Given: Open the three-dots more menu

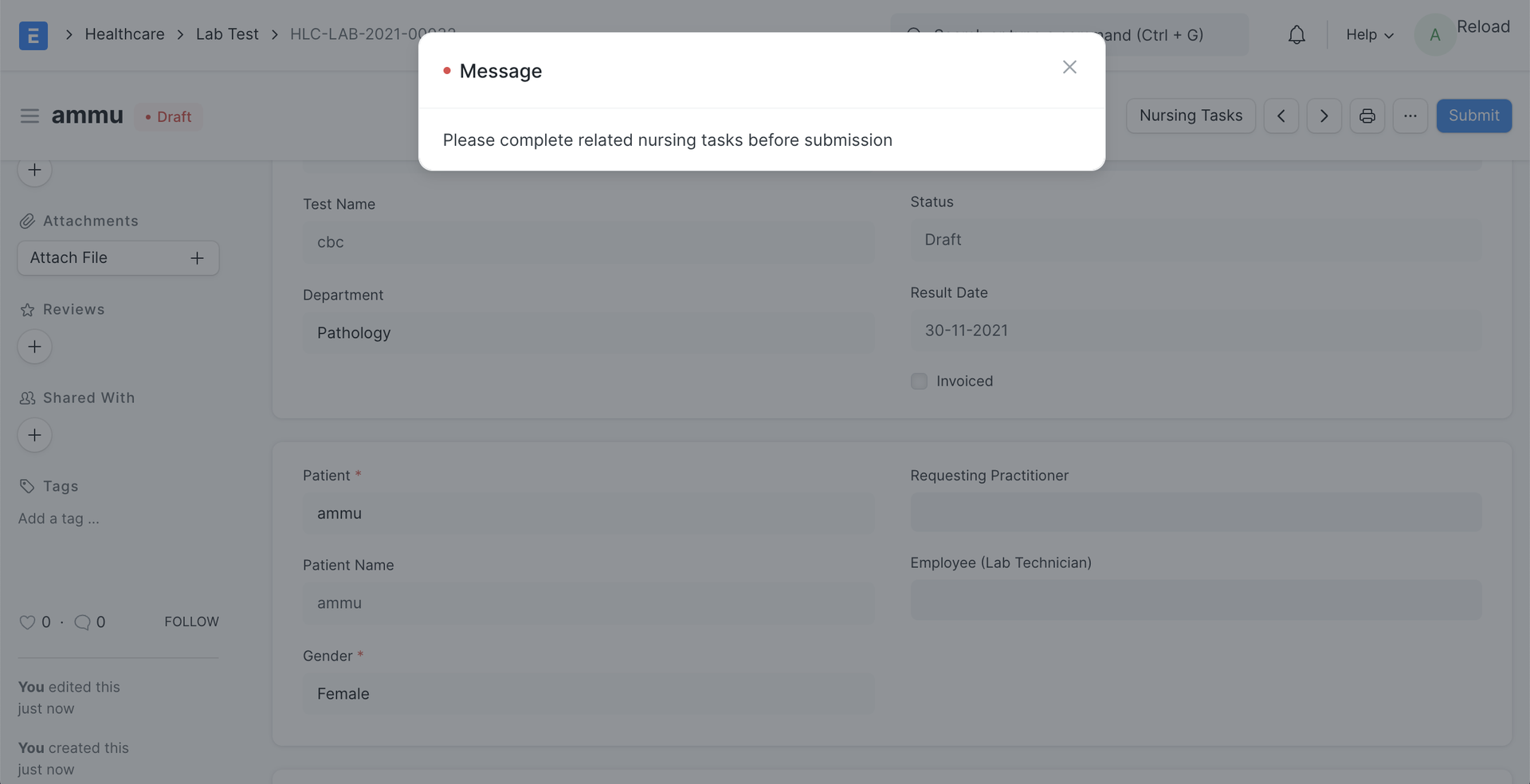Looking at the screenshot, I should click(1410, 116).
